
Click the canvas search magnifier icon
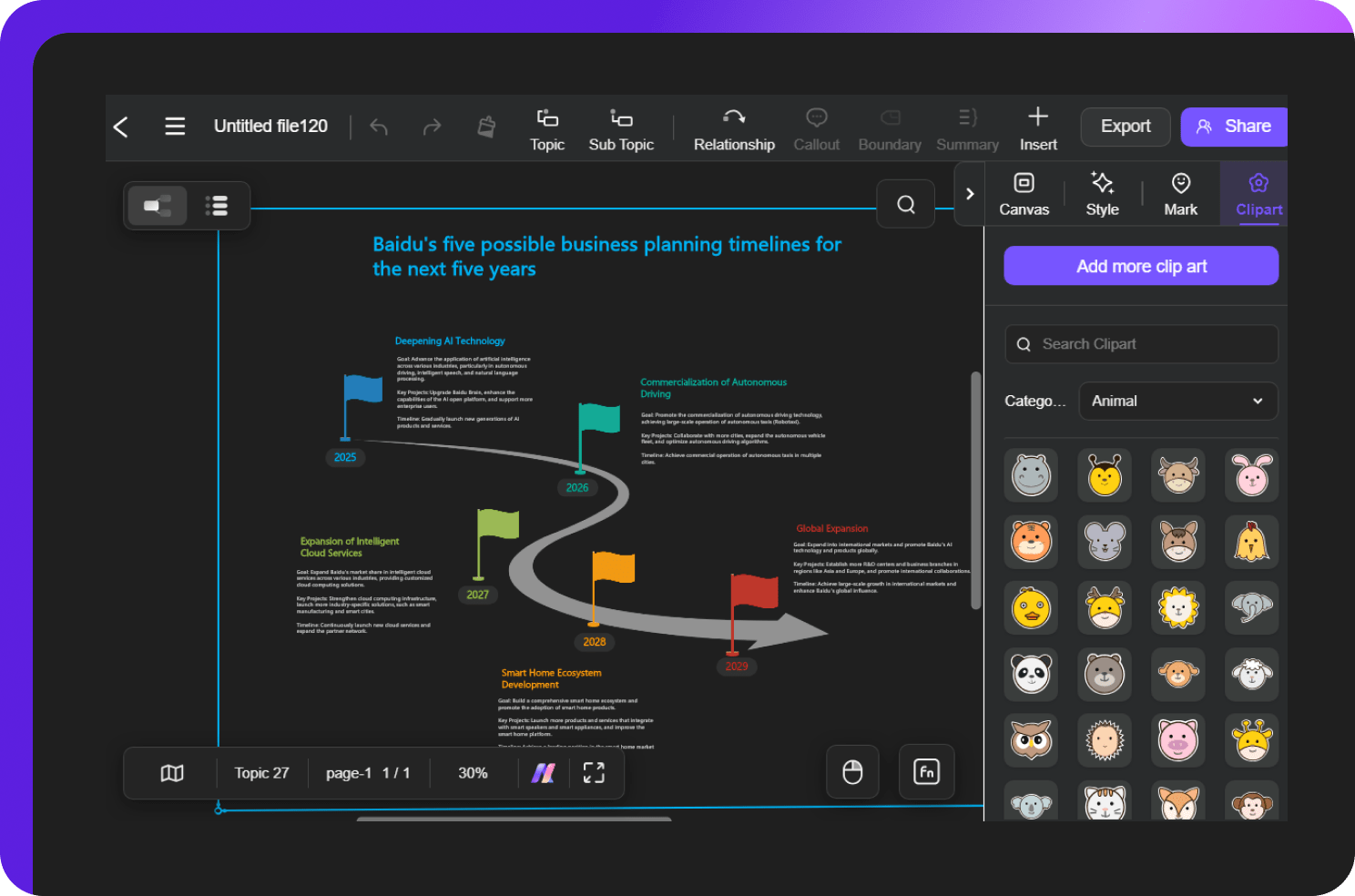906,204
